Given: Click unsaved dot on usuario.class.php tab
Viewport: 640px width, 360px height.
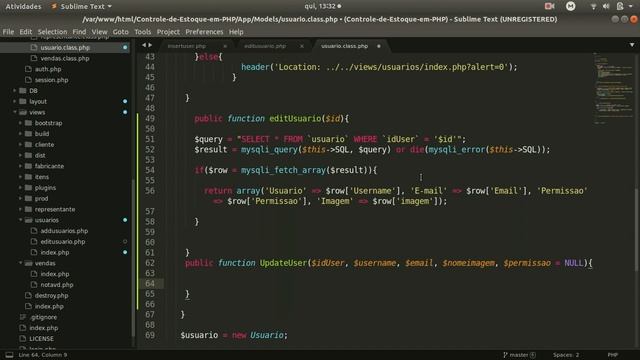Looking at the screenshot, I should pos(379,46).
